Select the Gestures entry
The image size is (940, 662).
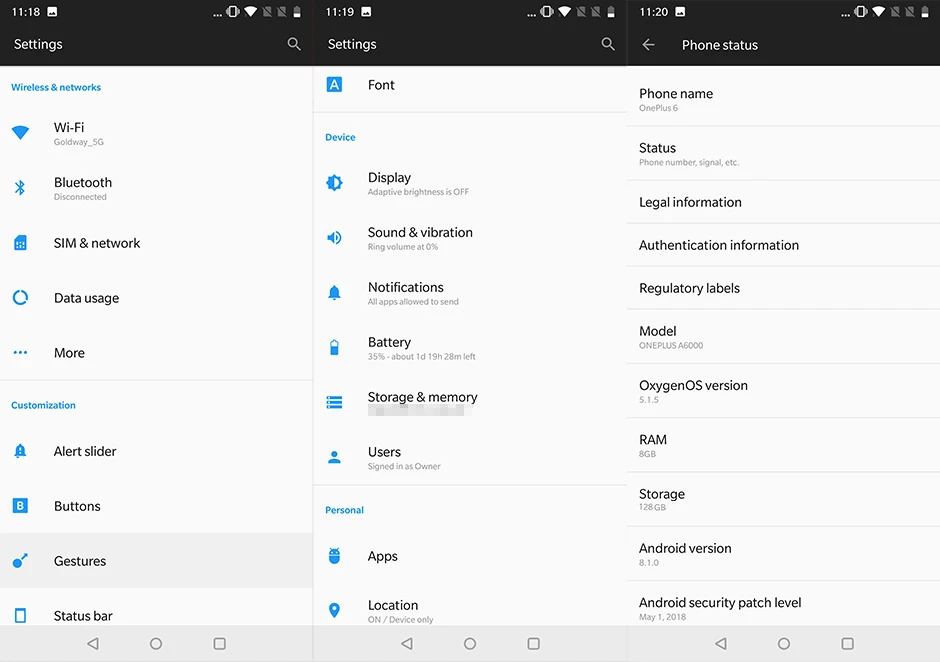[x=156, y=561]
